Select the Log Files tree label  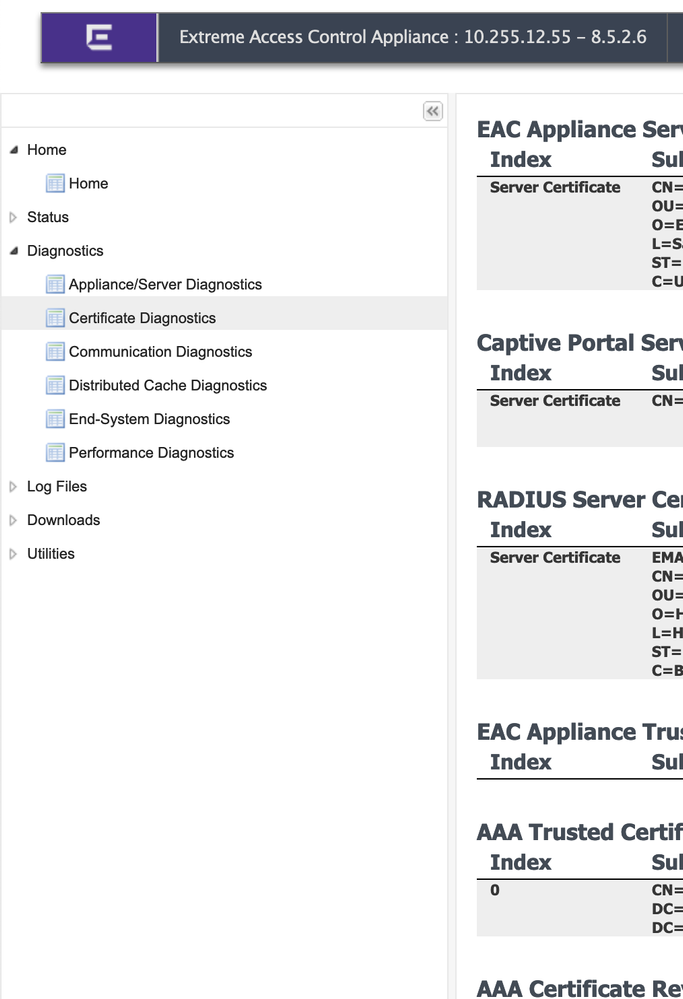[57, 487]
